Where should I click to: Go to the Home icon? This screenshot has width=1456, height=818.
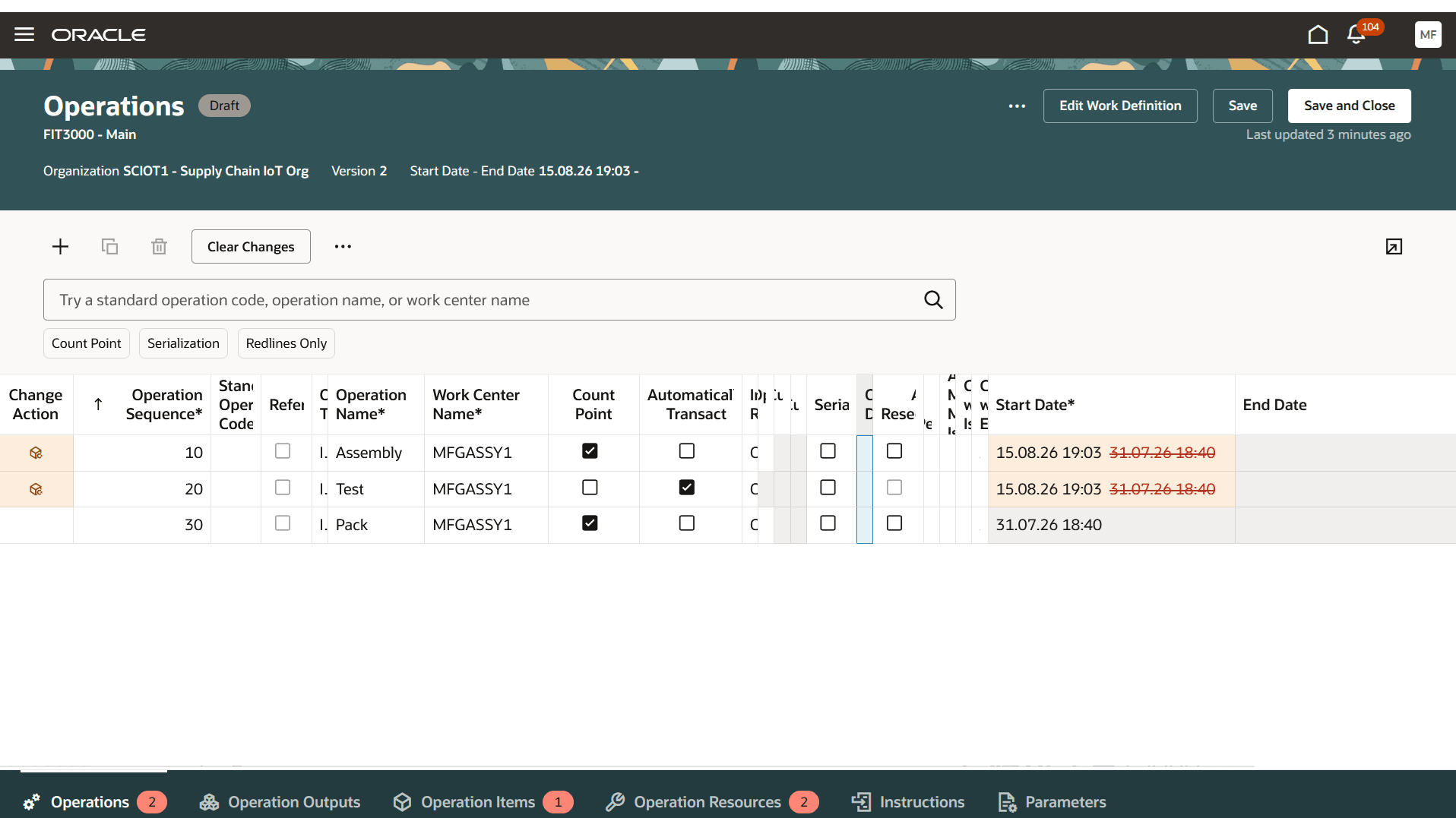pos(1318,35)
